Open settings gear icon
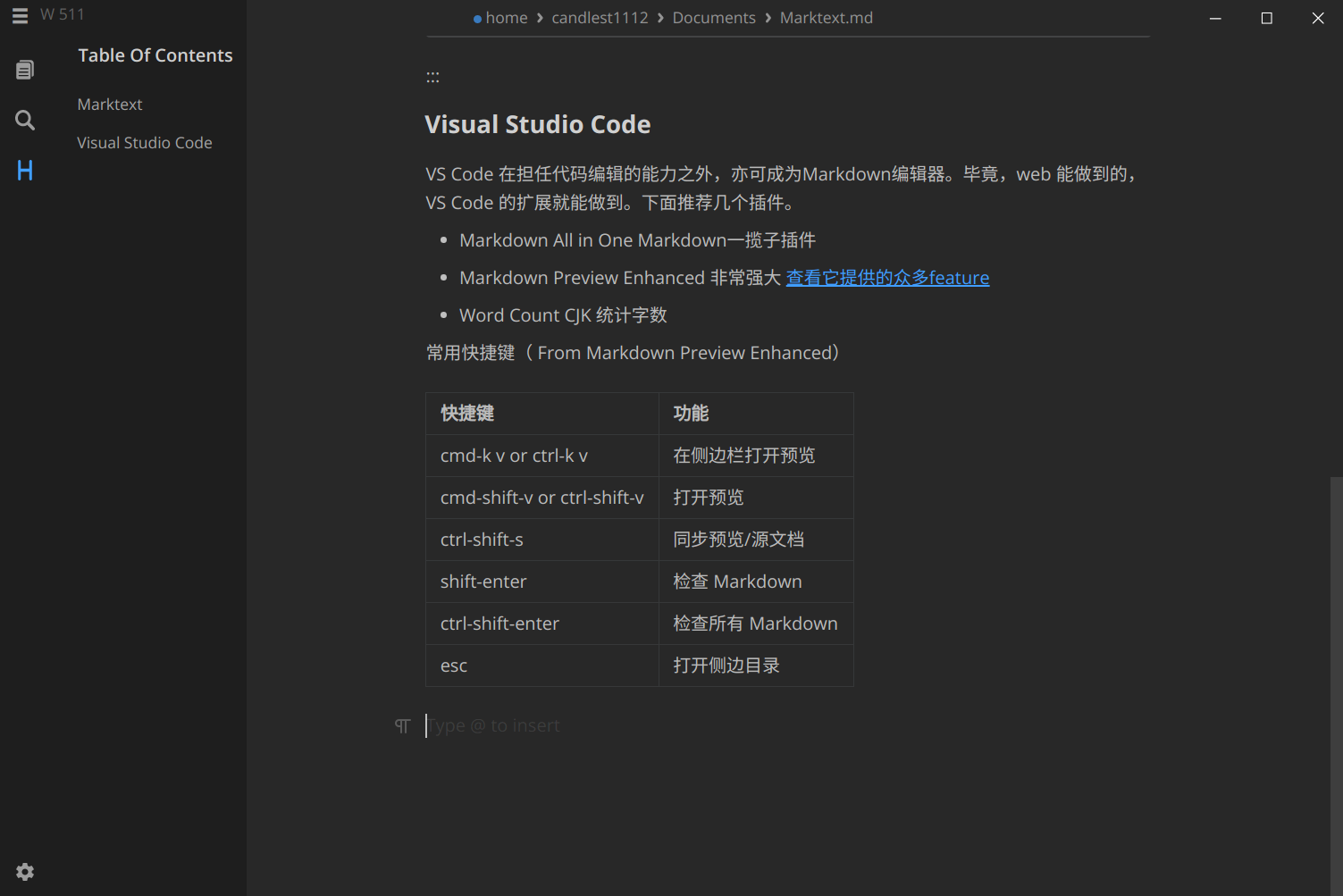Viewport: 1343px width, 896px height. click(25, 872)
